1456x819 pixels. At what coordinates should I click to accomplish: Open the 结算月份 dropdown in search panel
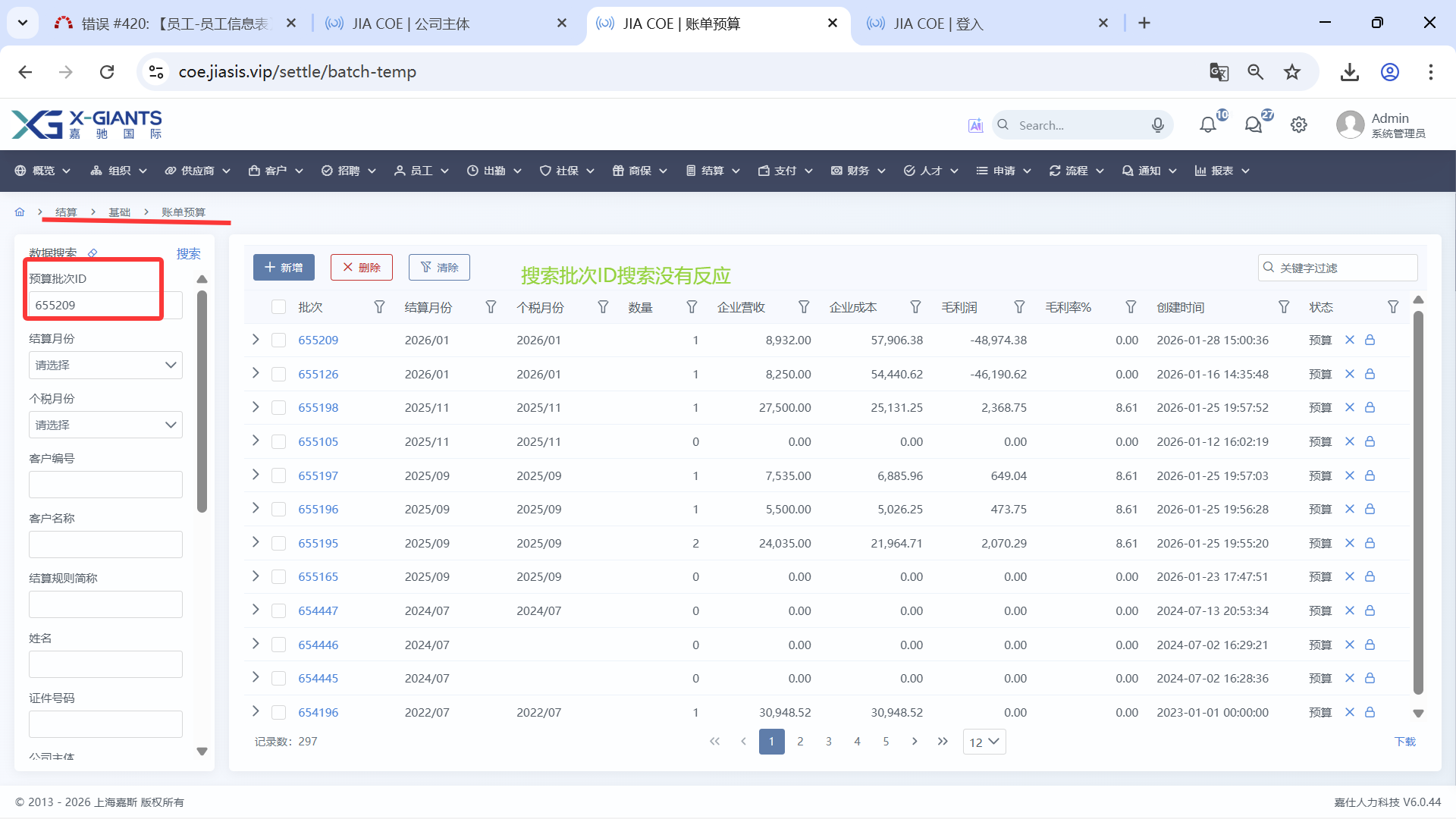point(105,366)
